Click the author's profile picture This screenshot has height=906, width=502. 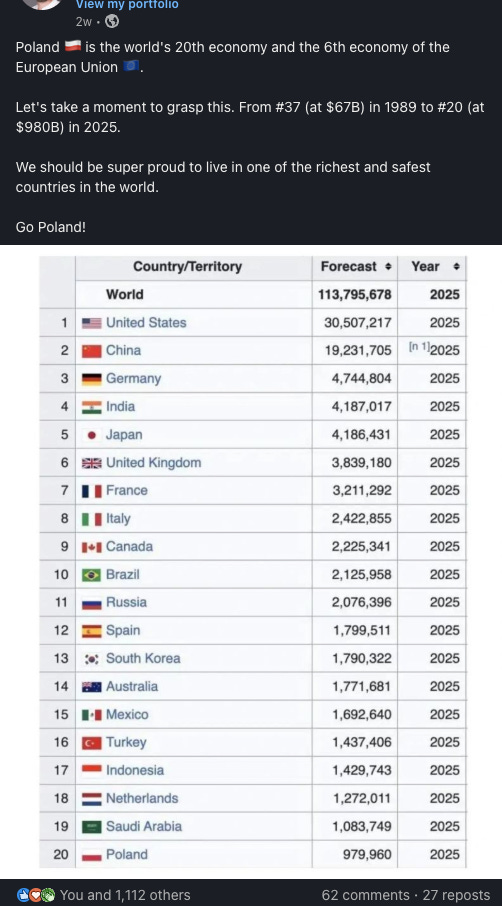[40, 3]
